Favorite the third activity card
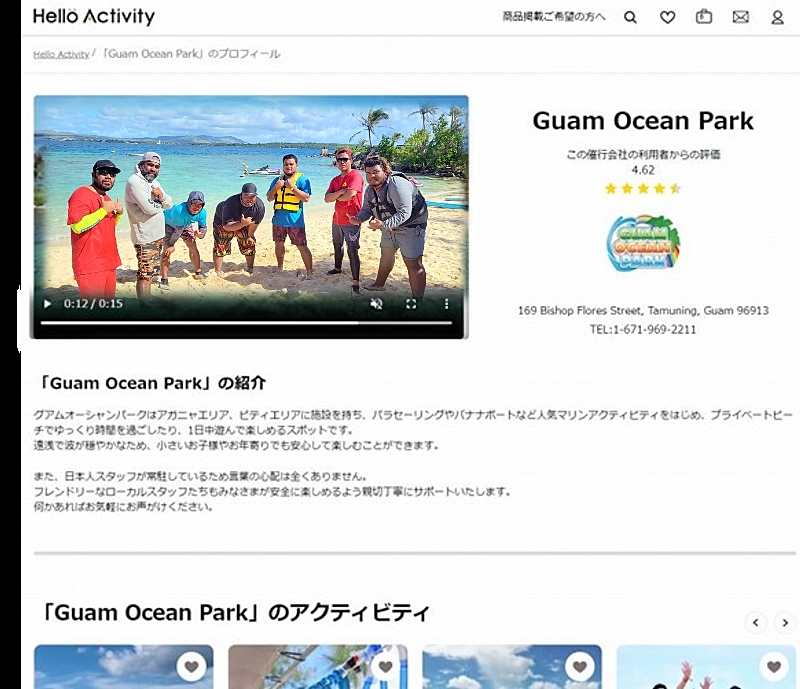800x689 pixels. 580,666
